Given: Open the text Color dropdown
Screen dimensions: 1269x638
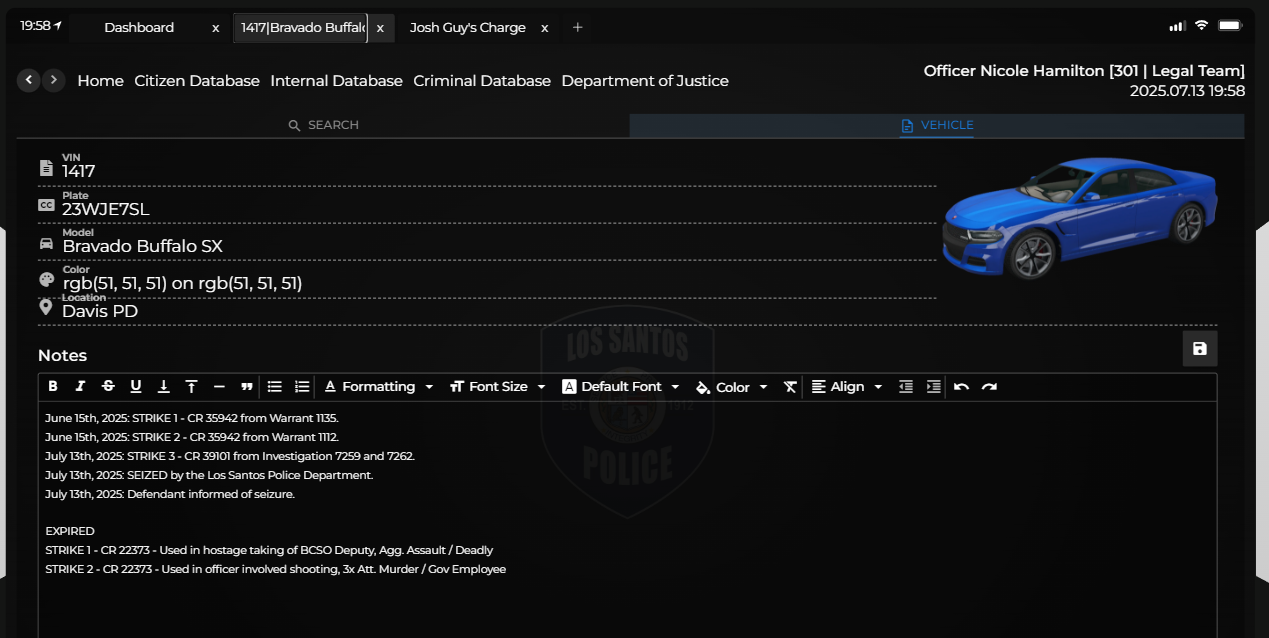Looking at the screenshot, I should point(732,387).
